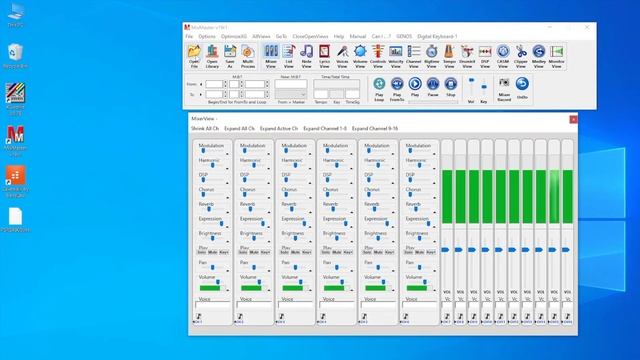Click Expand All Ch in MixerView
The height and width of the screenshot is (360, 640).
point(239,128)
